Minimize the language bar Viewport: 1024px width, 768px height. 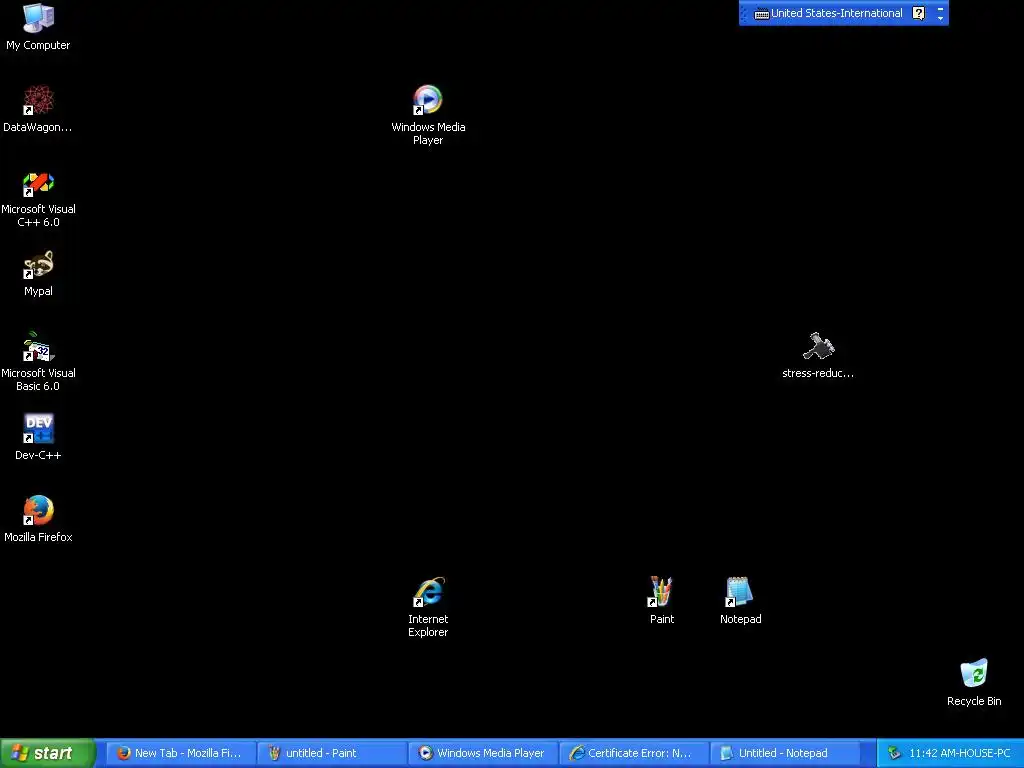click(x=940, y=8)
